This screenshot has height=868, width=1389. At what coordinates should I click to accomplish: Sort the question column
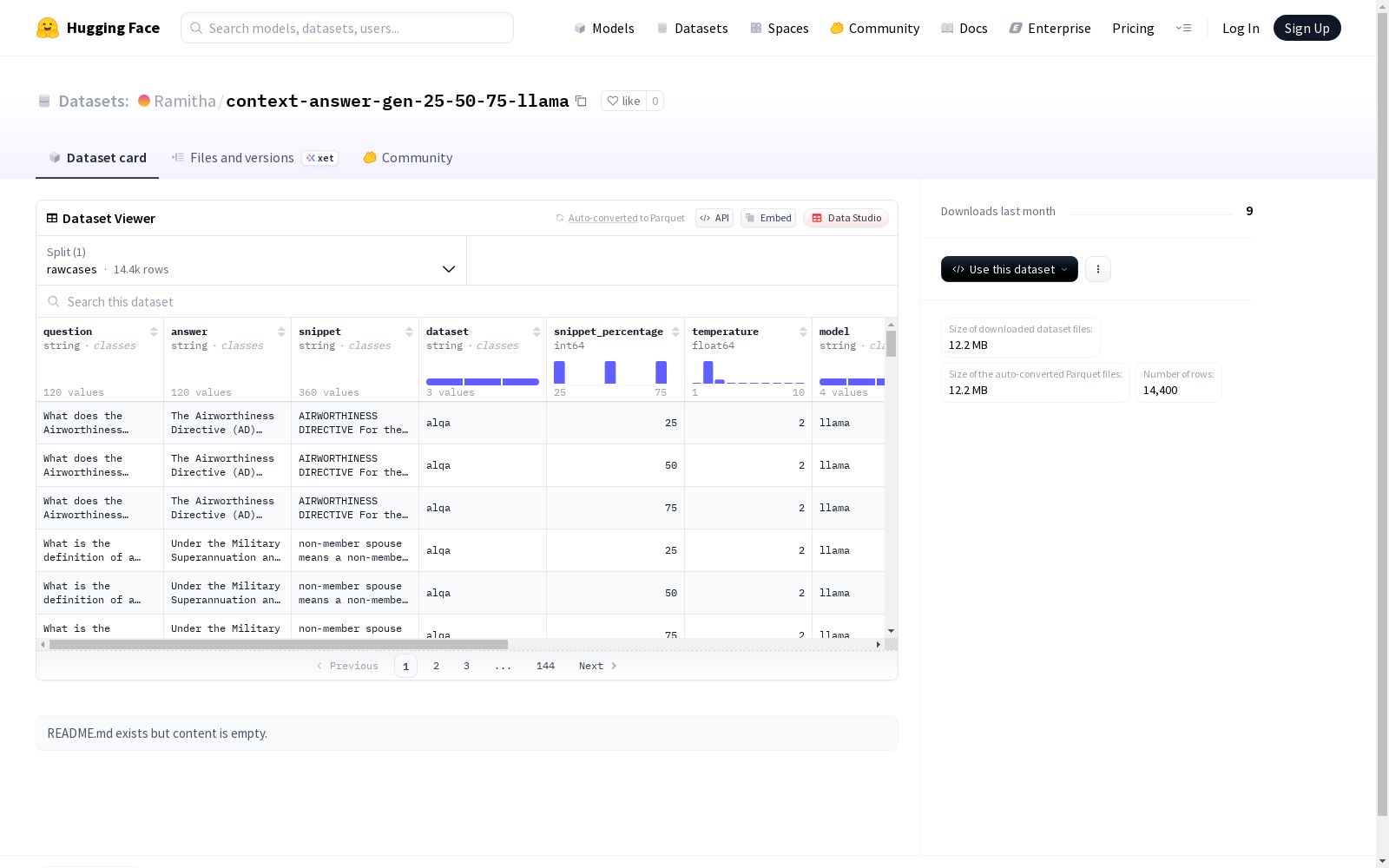point(154,332)
